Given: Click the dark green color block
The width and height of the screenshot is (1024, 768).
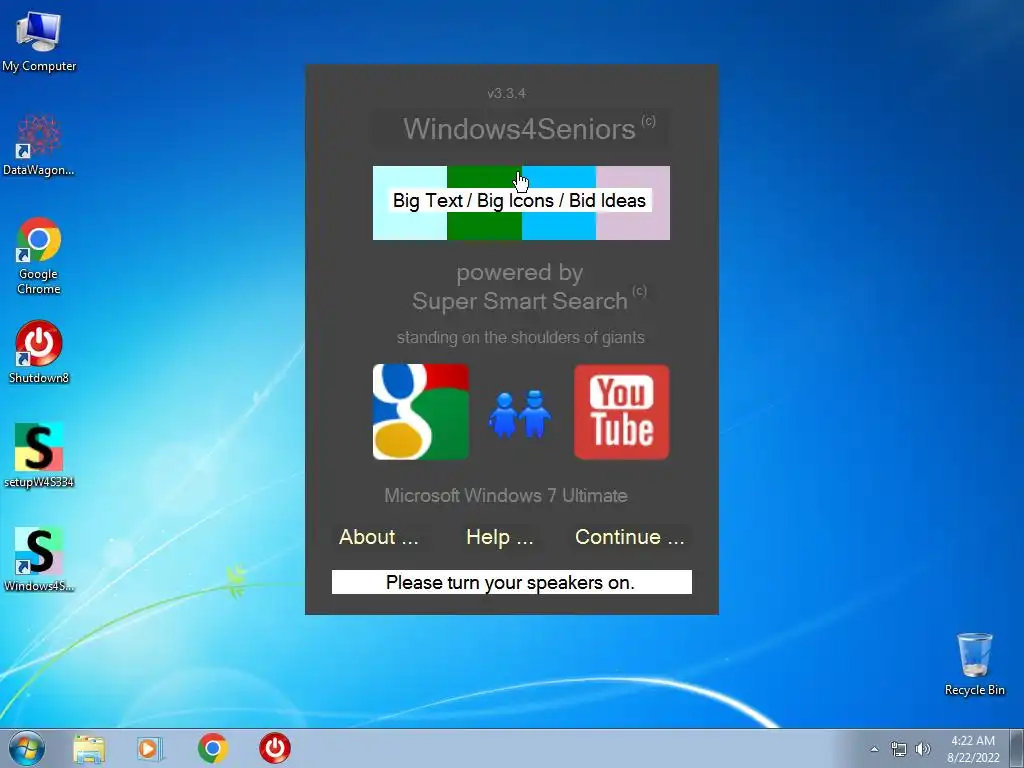Looking at the screenshot, I should [x=484, y=203].
